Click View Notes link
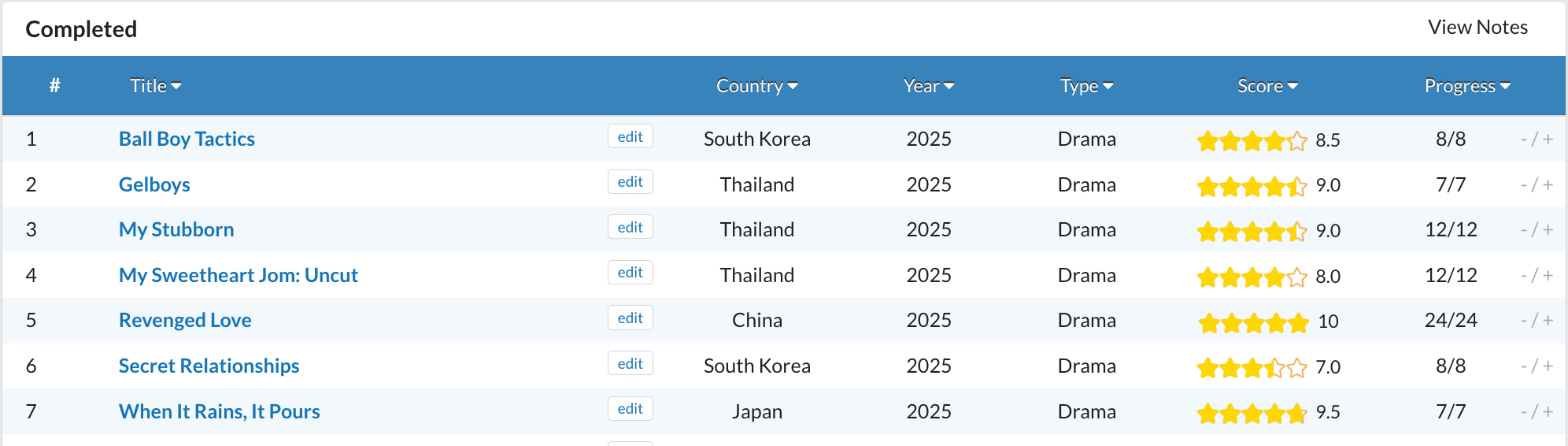The height and width of the screenshot is (446, 1568). pos(1477,28)
